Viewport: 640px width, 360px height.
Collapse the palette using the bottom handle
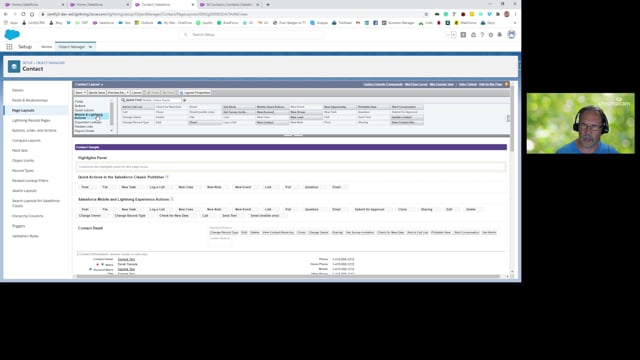[293, 136]
